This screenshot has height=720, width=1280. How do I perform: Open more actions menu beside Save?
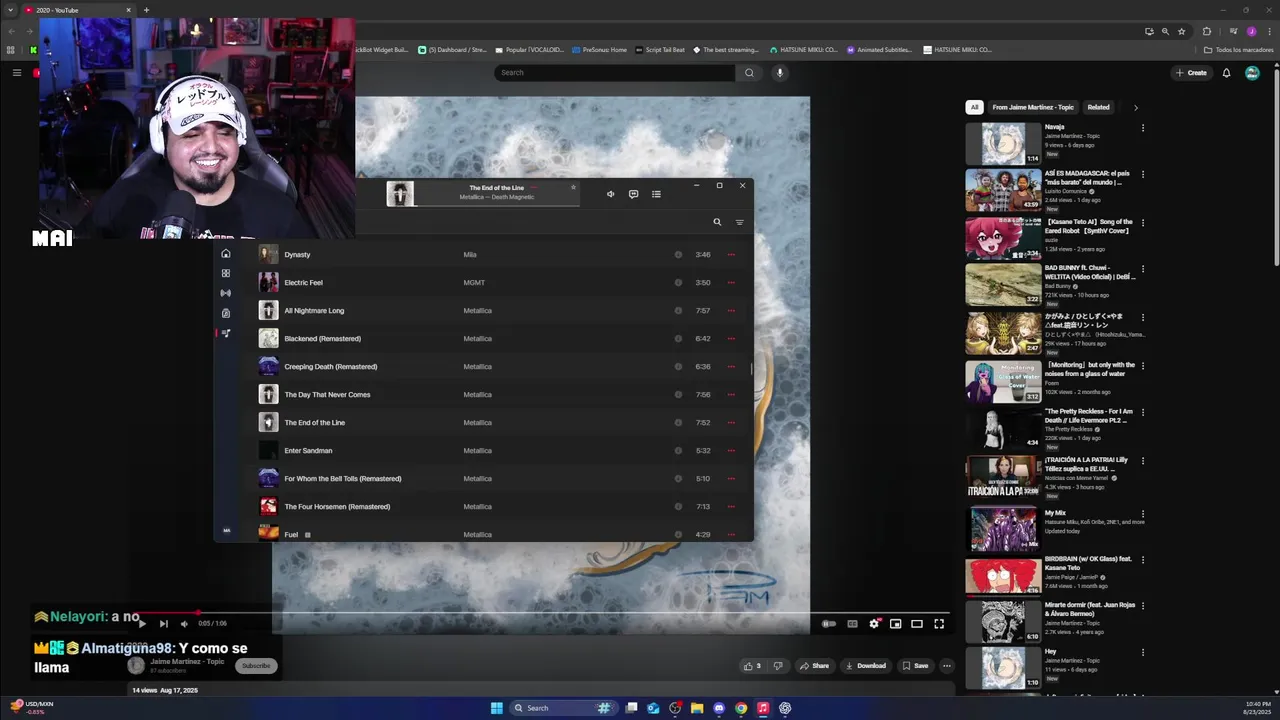947,666
